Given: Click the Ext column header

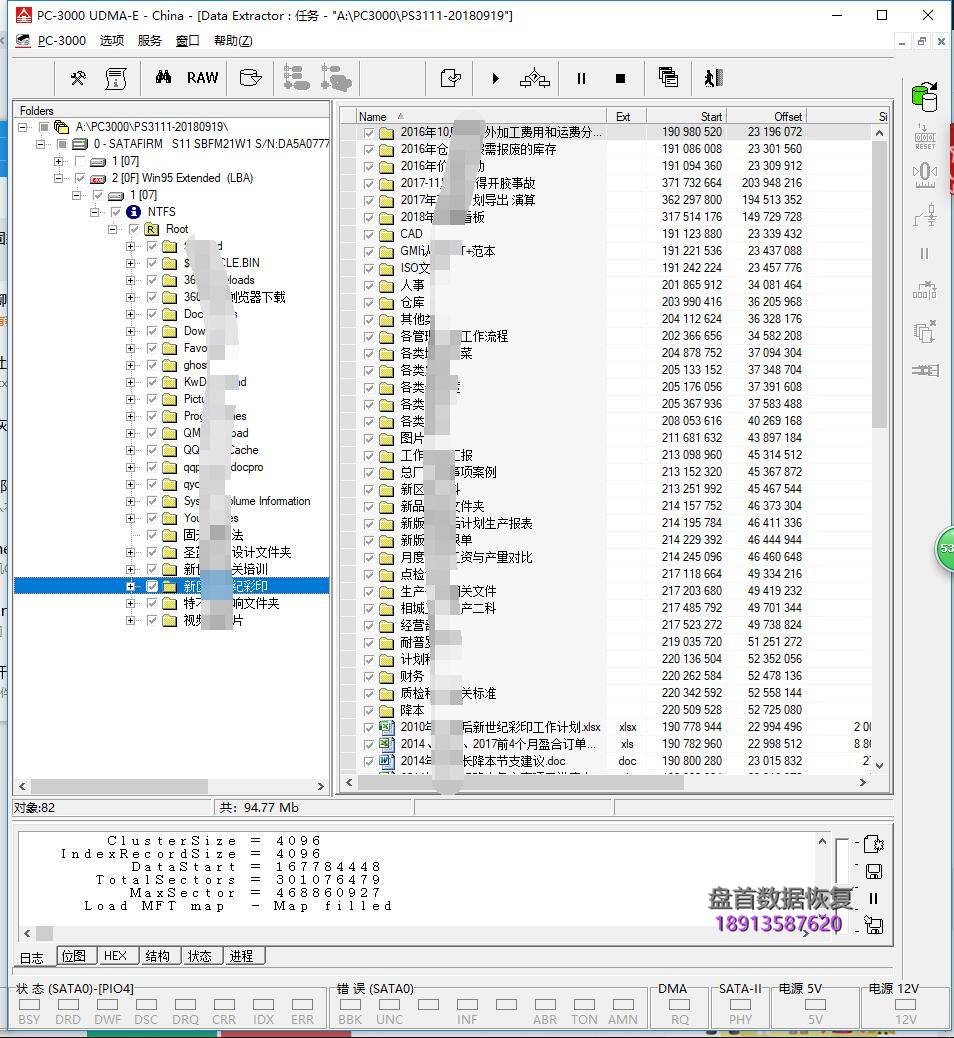Looking at the screenshot, I should click(625, 116).
